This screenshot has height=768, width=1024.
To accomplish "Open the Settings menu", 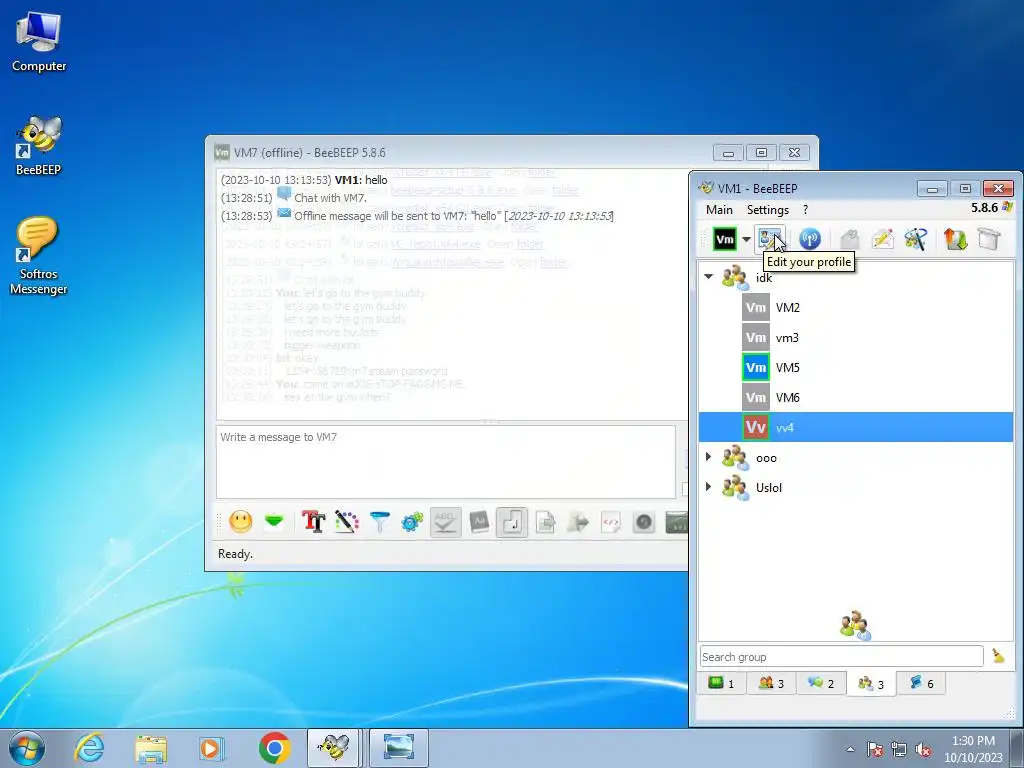I will pos(767,210).
